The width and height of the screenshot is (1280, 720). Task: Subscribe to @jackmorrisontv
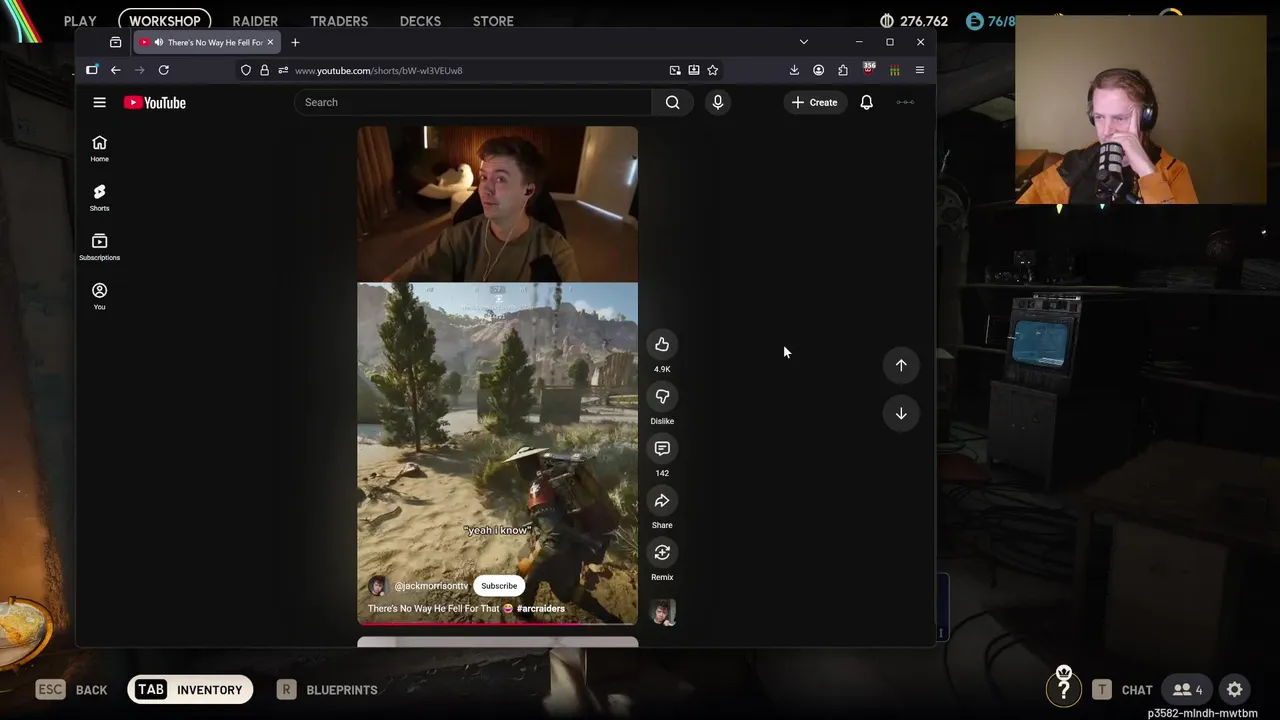(x=499, y=586)
